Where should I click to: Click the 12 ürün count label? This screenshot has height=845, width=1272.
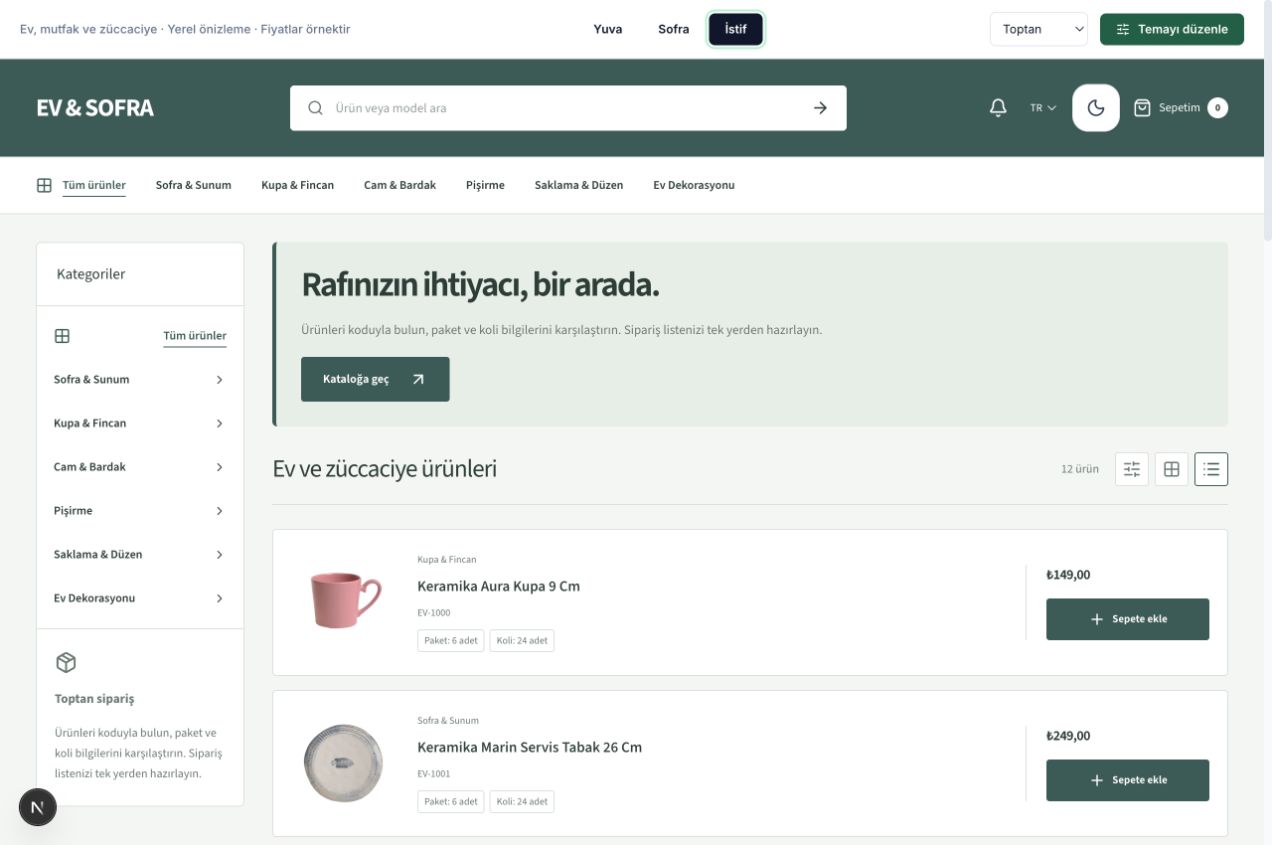(1080, 469)
